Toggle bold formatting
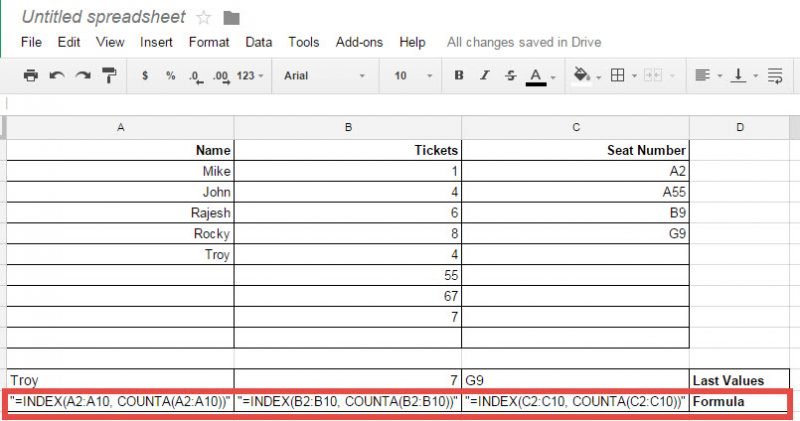Image resolution: width=800 pixels, height=421 pixels. (459, 76)
